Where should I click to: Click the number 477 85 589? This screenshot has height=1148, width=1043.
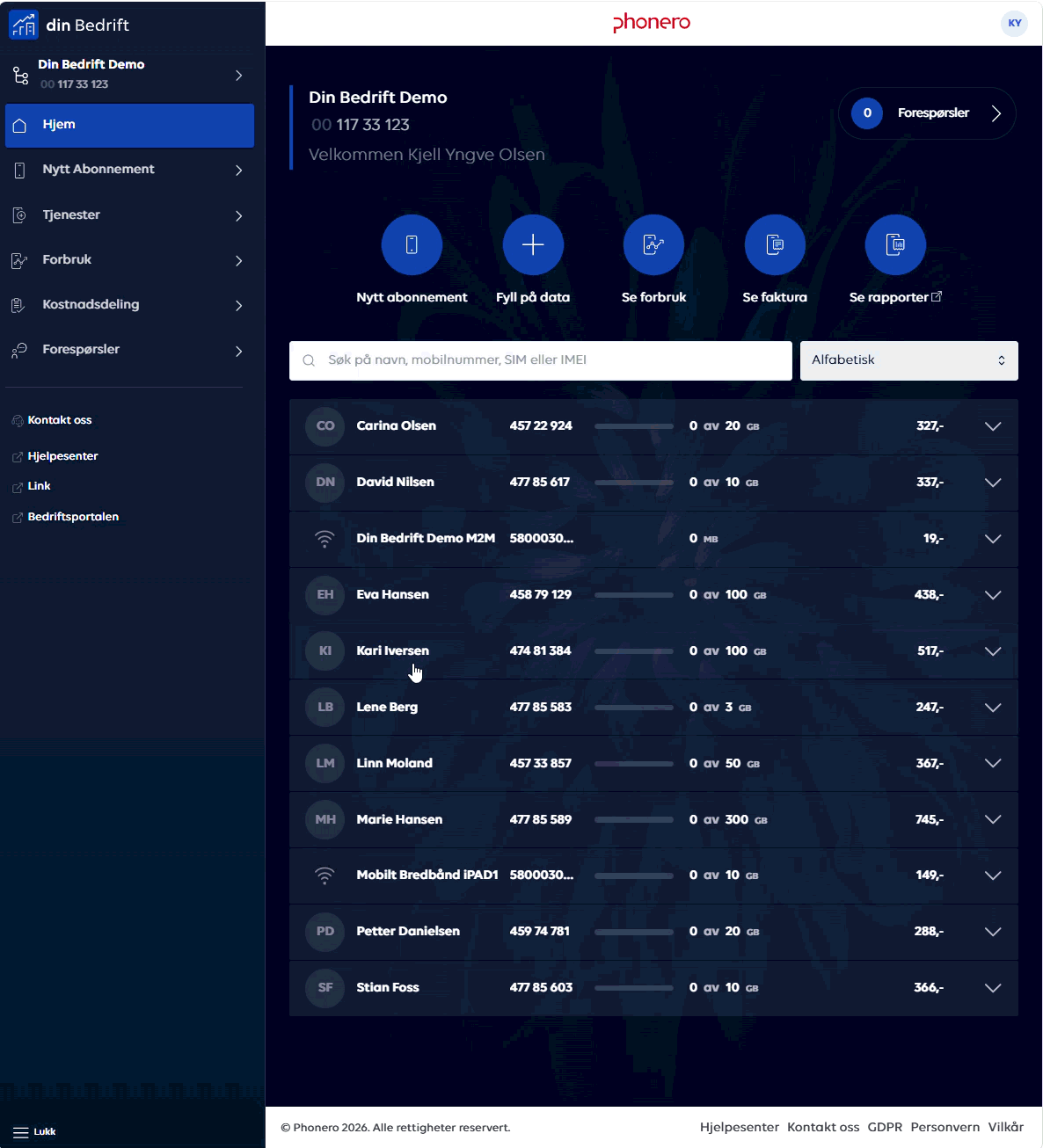point(541,819)
